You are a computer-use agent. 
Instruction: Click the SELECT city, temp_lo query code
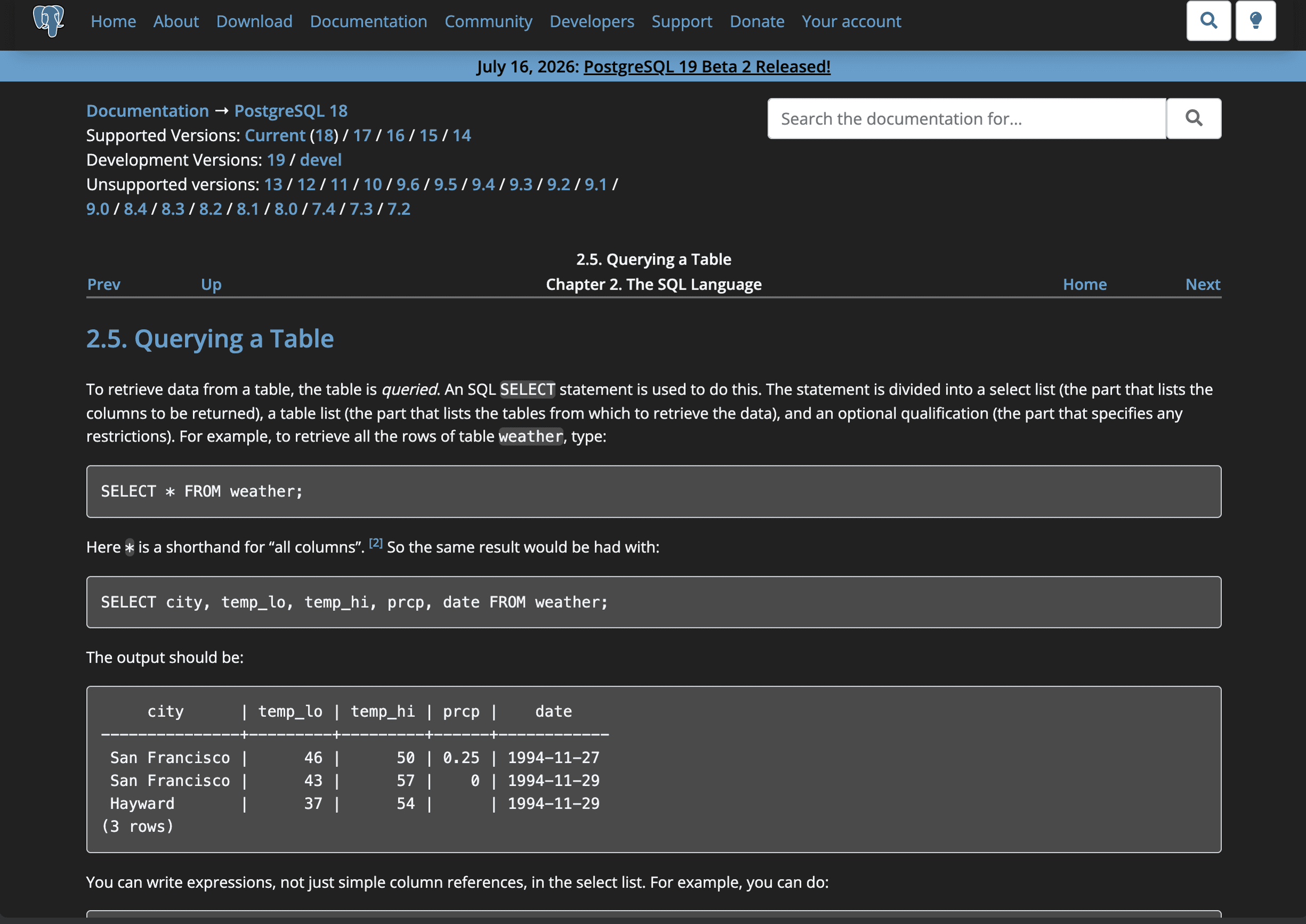(654, 602)
